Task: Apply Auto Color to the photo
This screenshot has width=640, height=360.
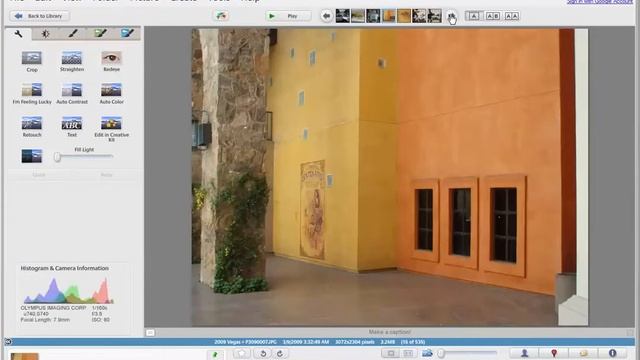Action: tap(111, 93)
